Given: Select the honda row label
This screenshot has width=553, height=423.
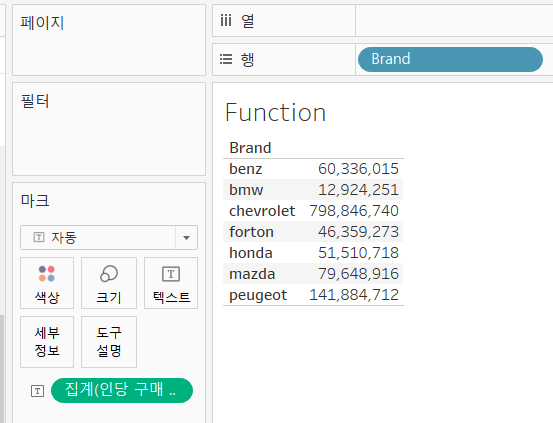Looking at the screenshot, I should pyautogui.click(x=251, y=253).
